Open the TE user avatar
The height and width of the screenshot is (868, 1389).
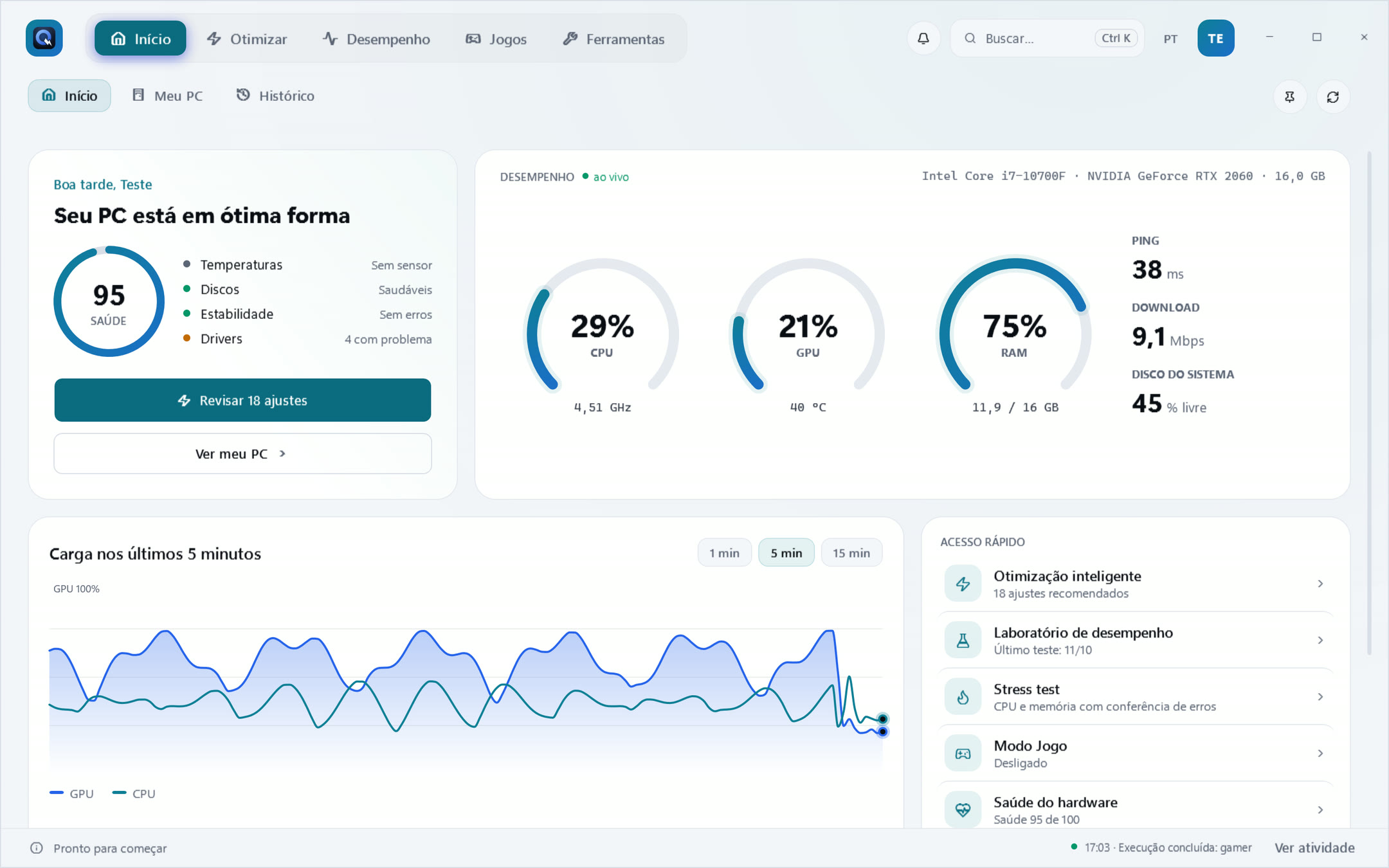[x=1215, y=39]
